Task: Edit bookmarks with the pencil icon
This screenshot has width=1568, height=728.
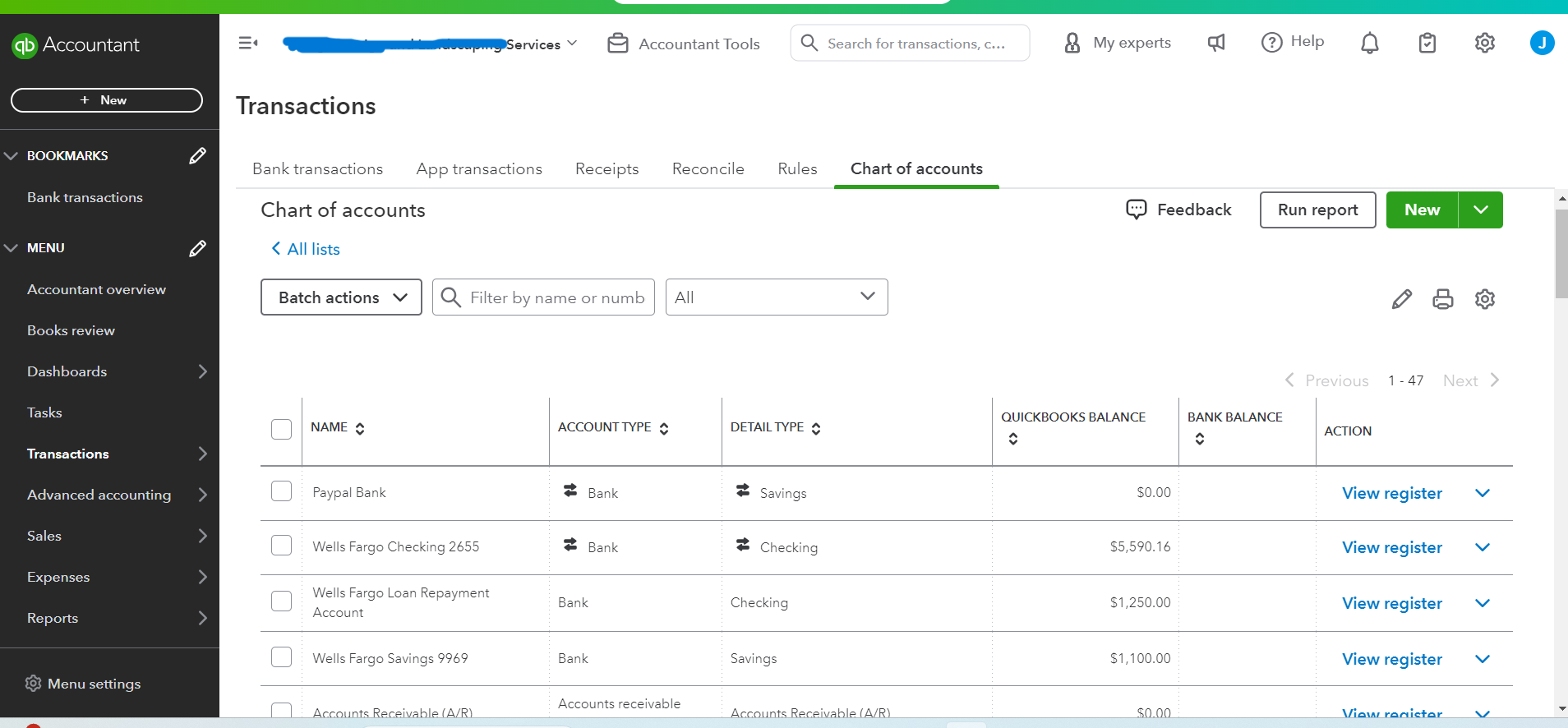Action: (x=197, y=156)
